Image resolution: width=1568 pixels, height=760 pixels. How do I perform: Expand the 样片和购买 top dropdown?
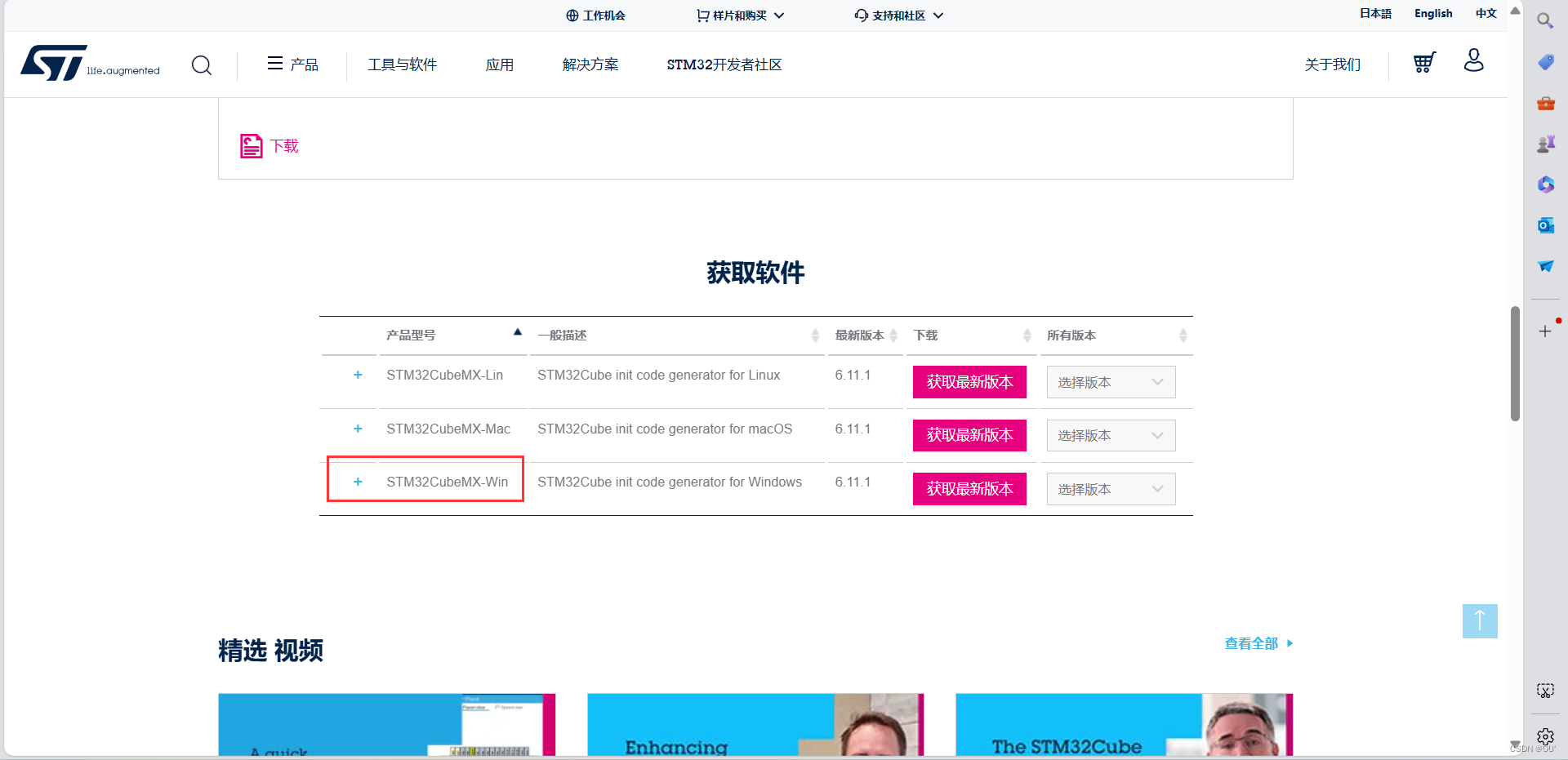point(740,16)
